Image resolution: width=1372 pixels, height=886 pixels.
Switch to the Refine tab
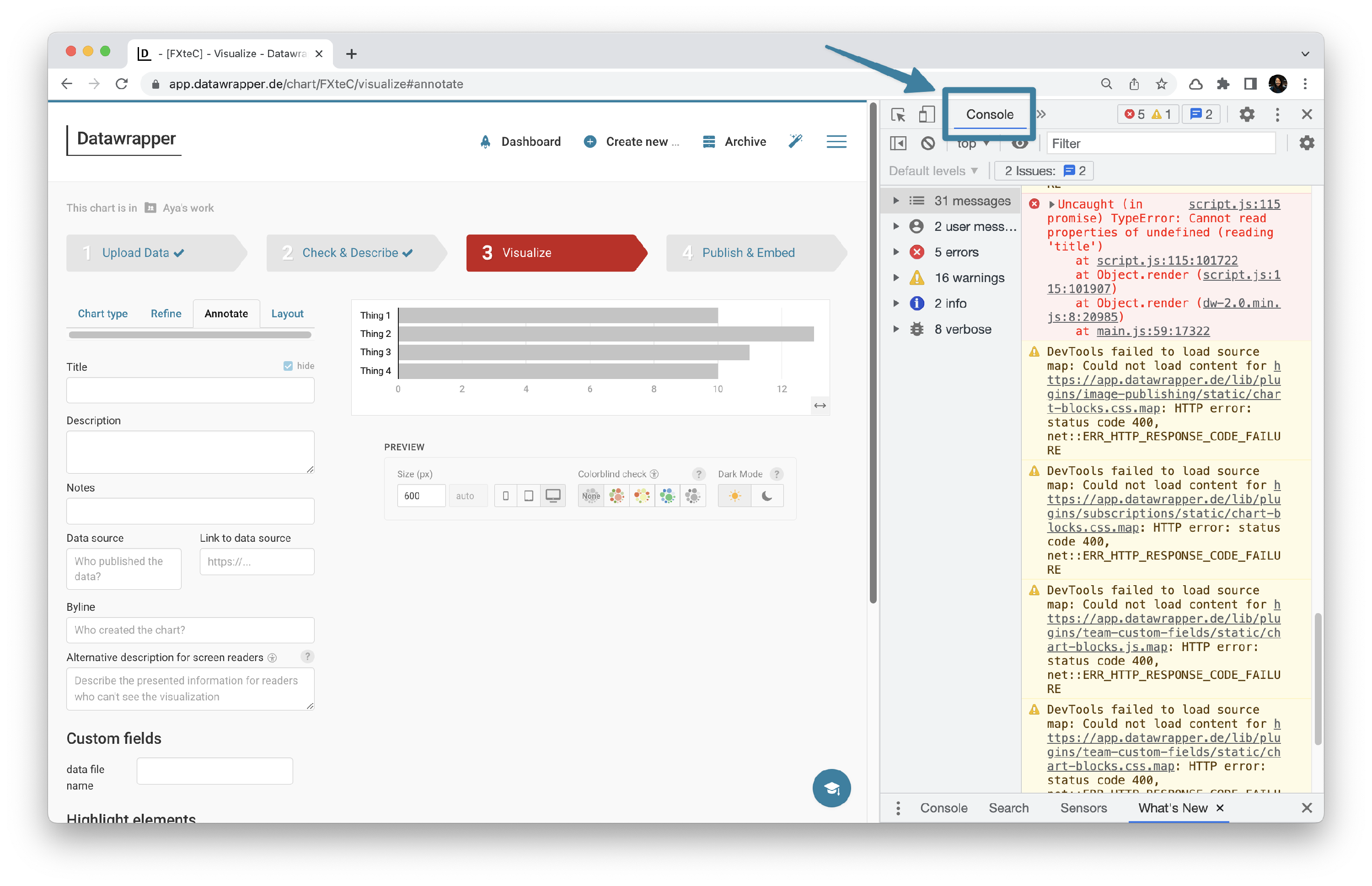(165, 314)
